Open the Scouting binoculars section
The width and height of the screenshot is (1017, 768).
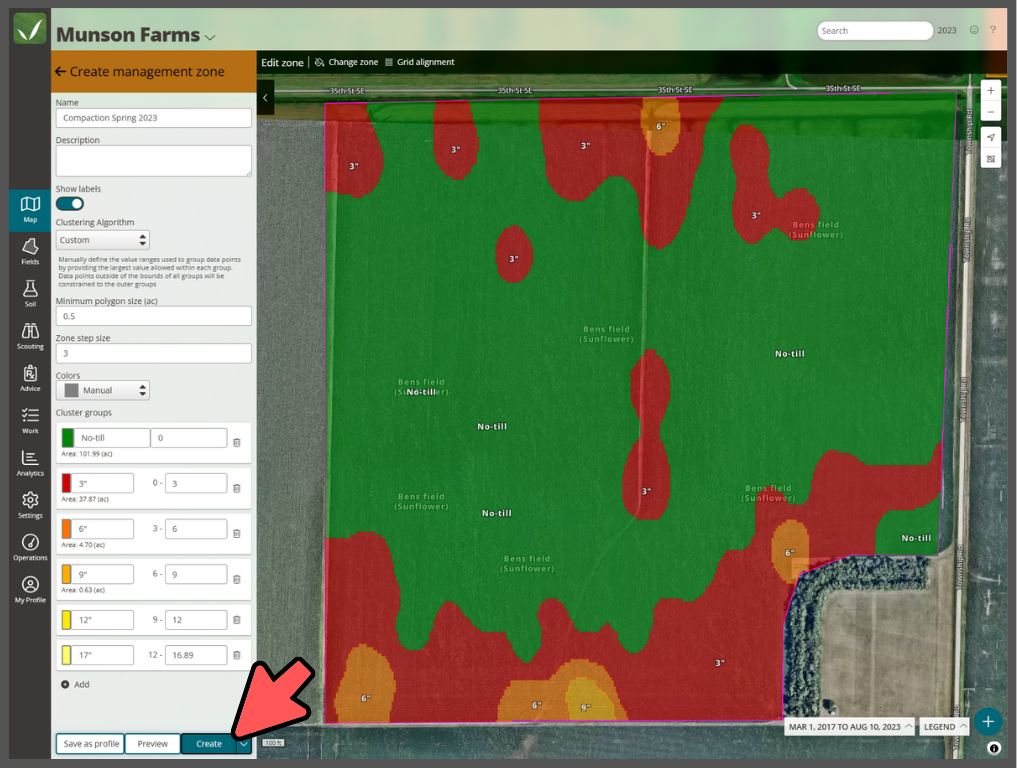pyautogui.click(x=30, y=337)
